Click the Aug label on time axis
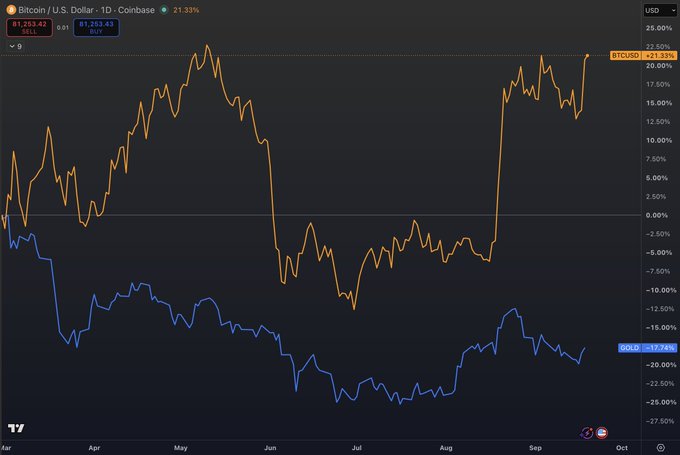Image resolution: width=680 pixels, height=455 pixels. 446,448
